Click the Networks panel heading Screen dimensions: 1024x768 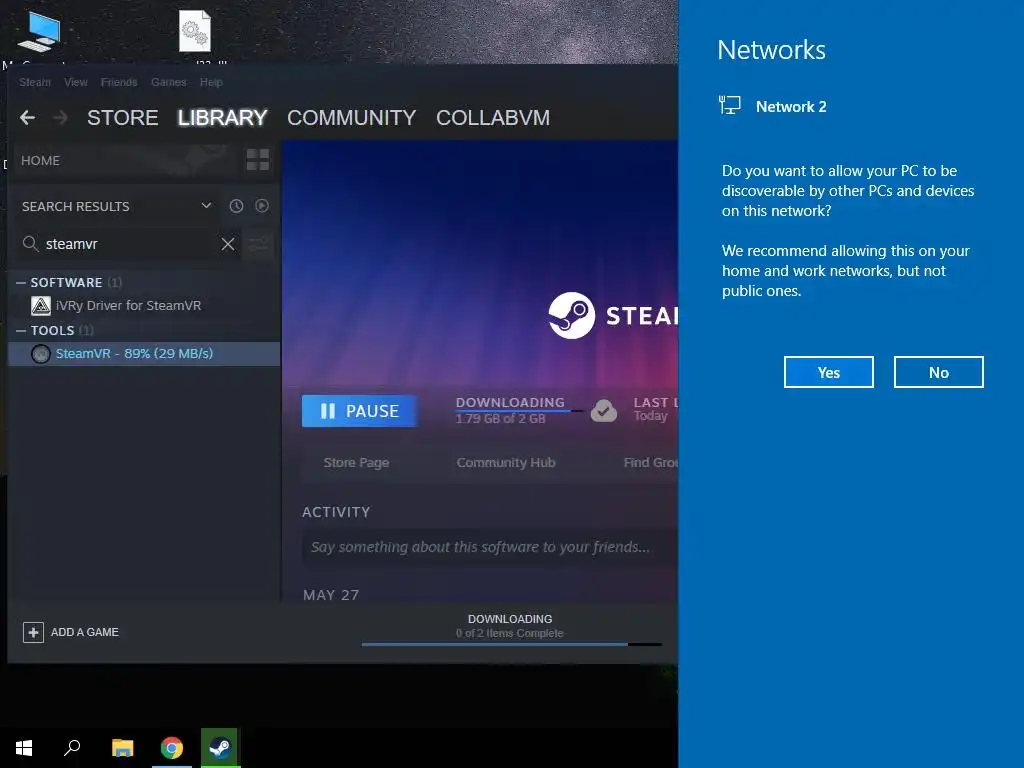pos(771,50)
